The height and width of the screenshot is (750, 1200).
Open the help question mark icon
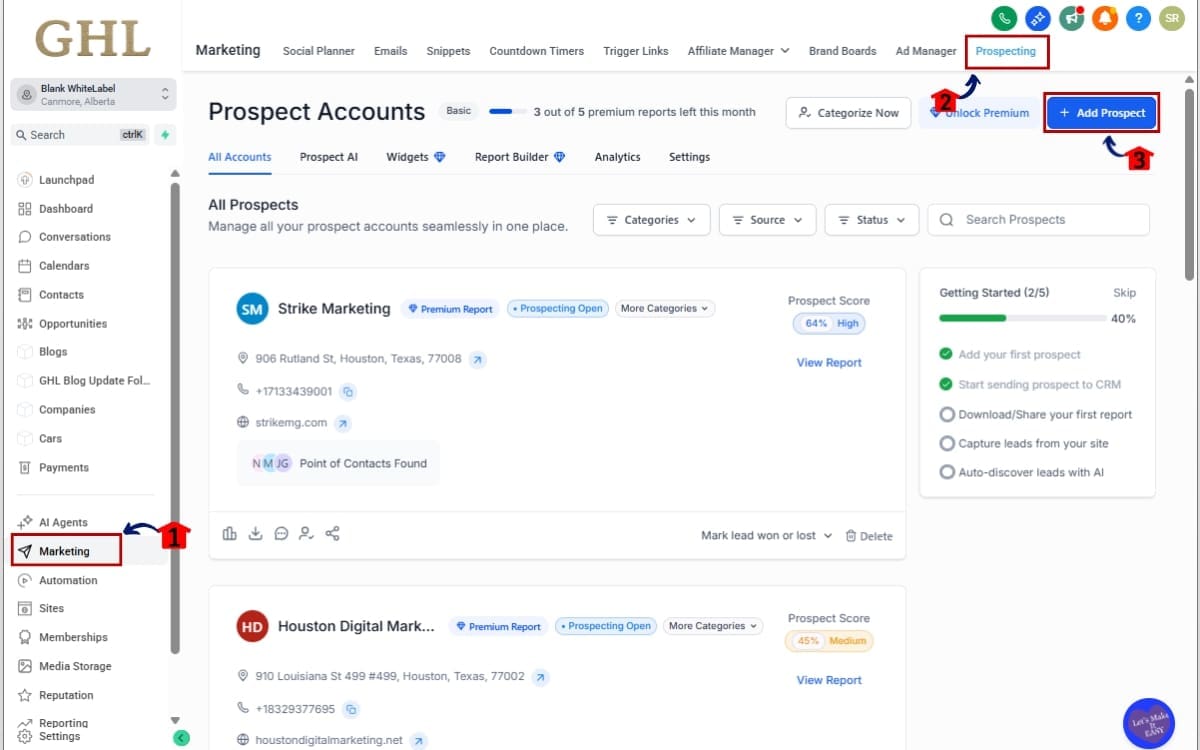(1138, 18)
